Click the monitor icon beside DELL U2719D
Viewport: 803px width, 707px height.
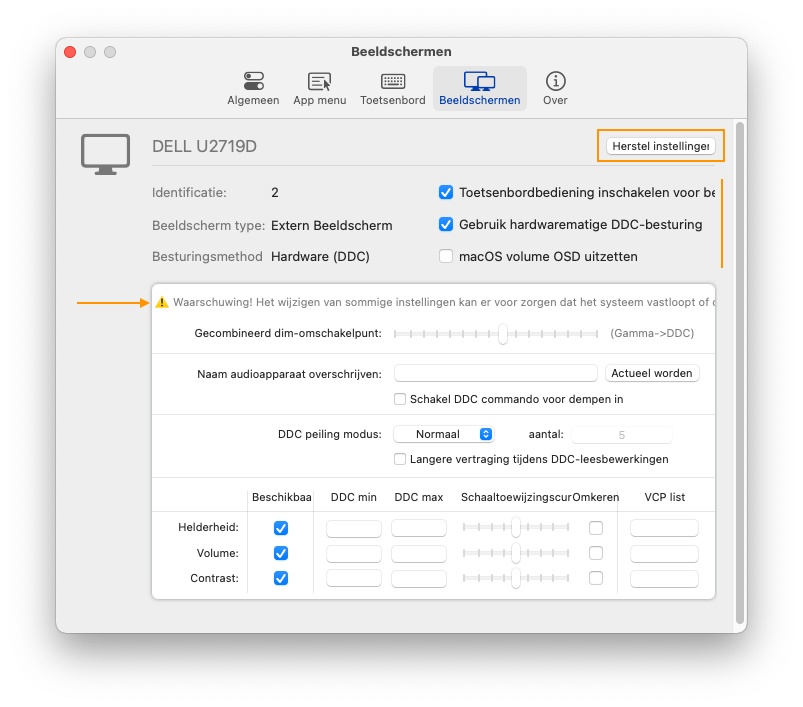pyautogui.click(x=106, y=152)
